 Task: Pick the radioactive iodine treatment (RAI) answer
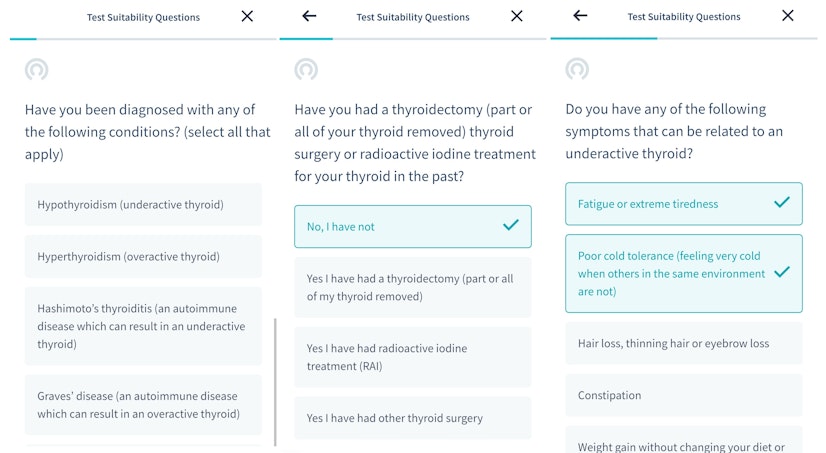pos(412,357)
